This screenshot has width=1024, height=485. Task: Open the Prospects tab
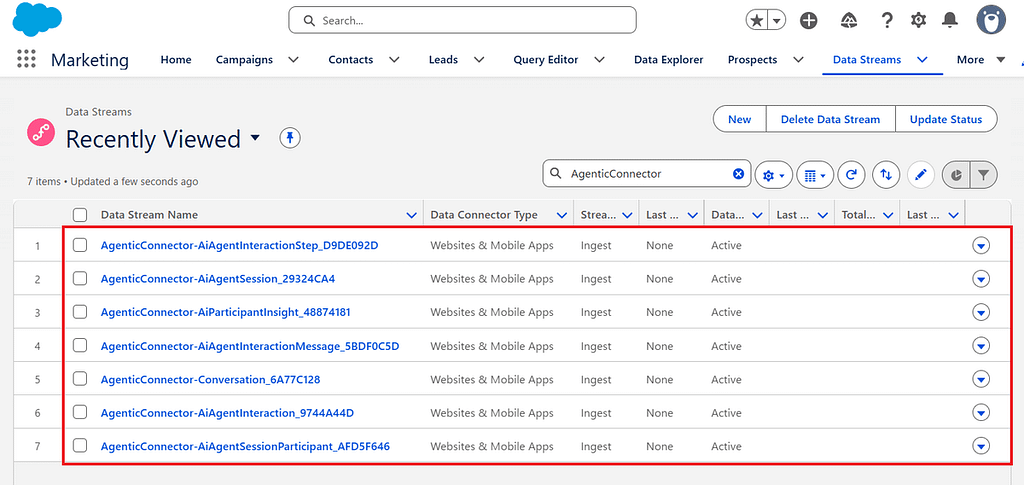coord(752,59)
